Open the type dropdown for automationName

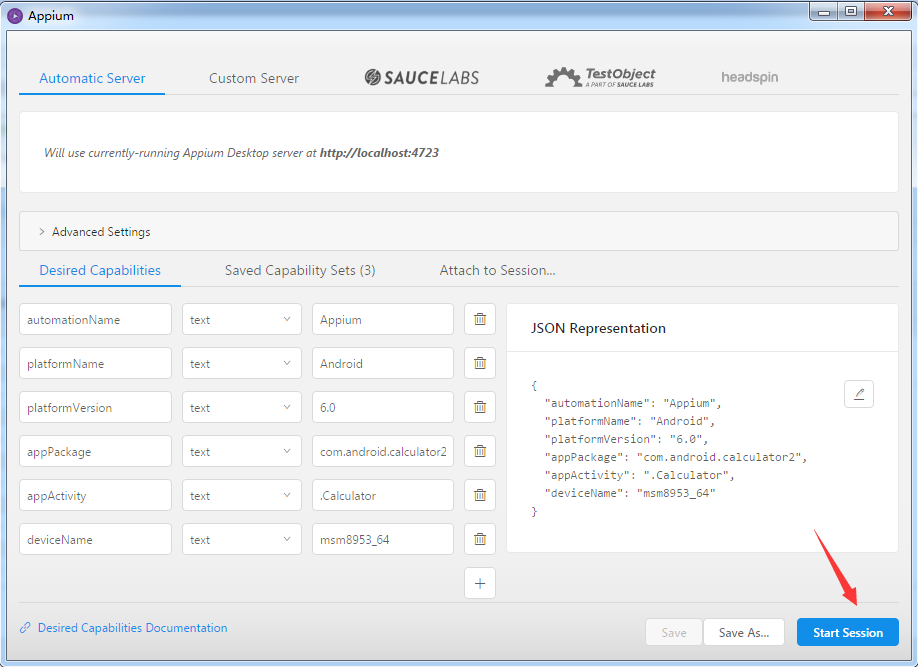click(242, 319)
